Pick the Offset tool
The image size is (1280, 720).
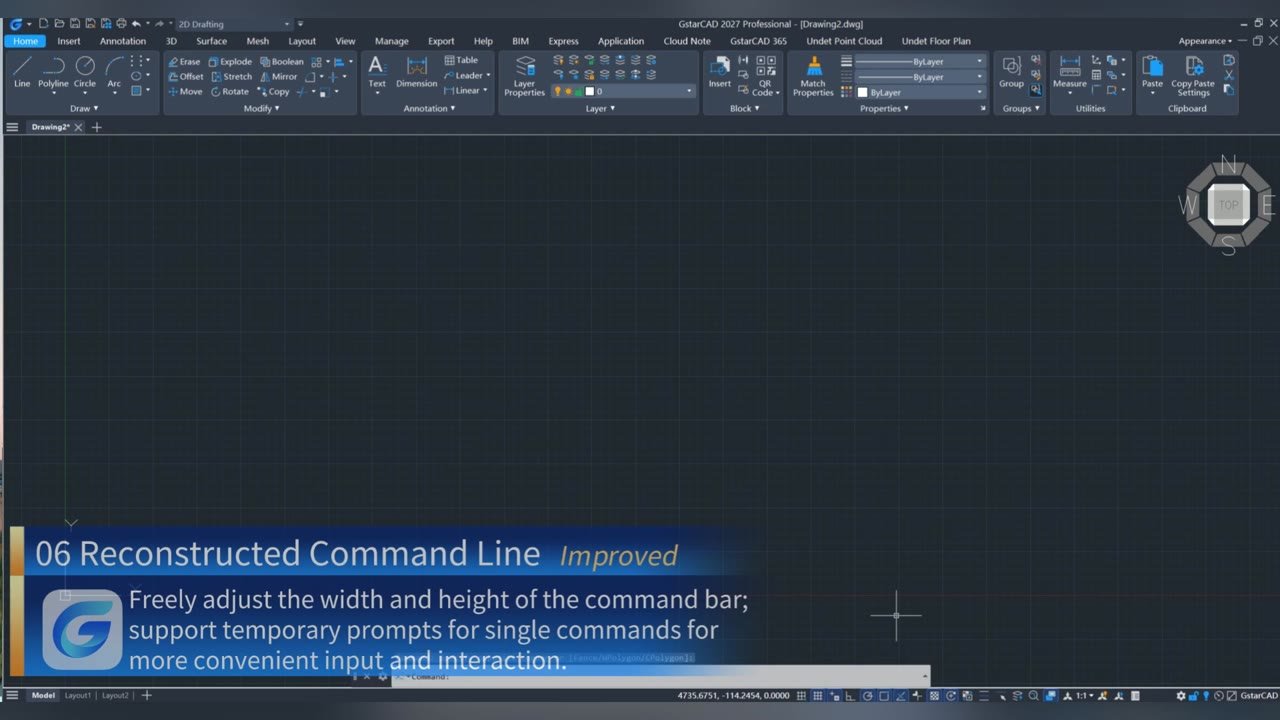pyautogui.click(x=185, y=76)
